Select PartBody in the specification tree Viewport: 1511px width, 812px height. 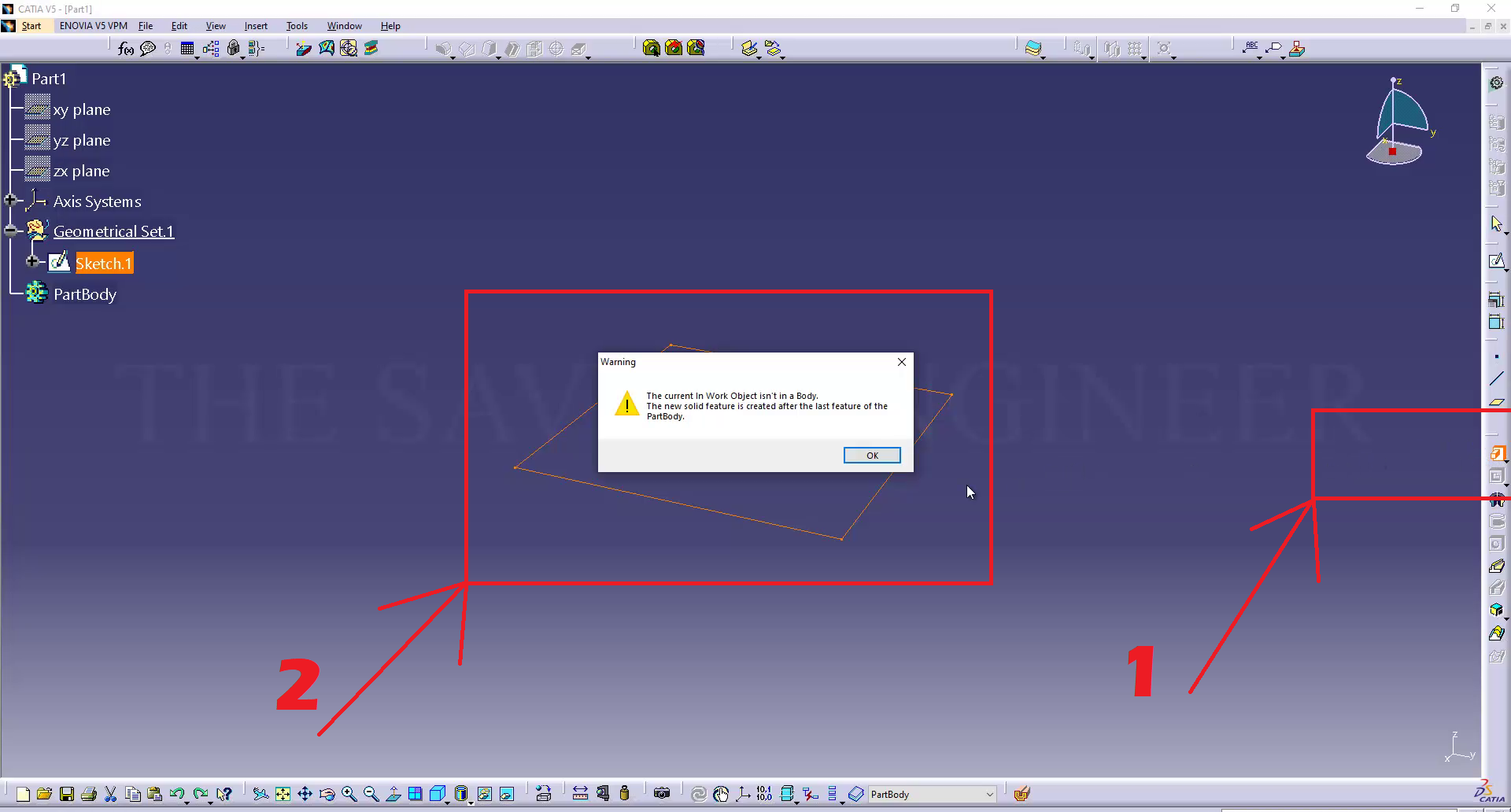(x=84, y=294)
